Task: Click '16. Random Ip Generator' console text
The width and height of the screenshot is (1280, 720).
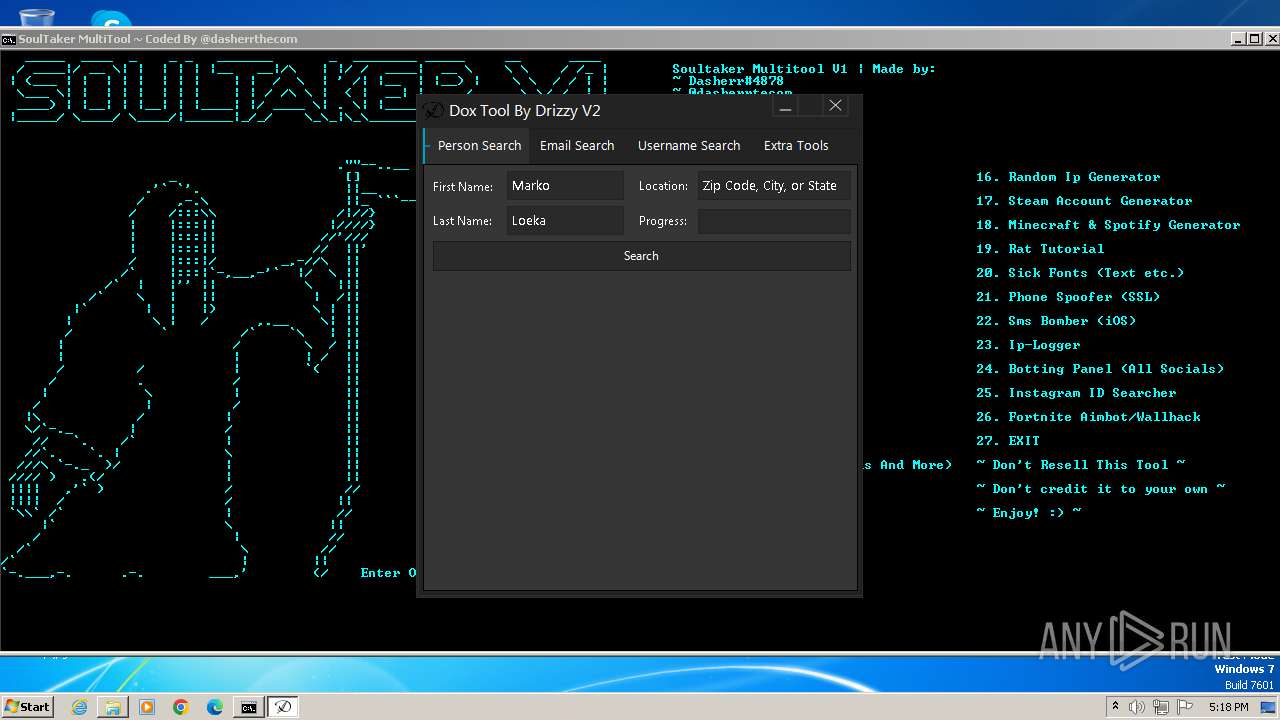Action: [x=1068, y=177]
